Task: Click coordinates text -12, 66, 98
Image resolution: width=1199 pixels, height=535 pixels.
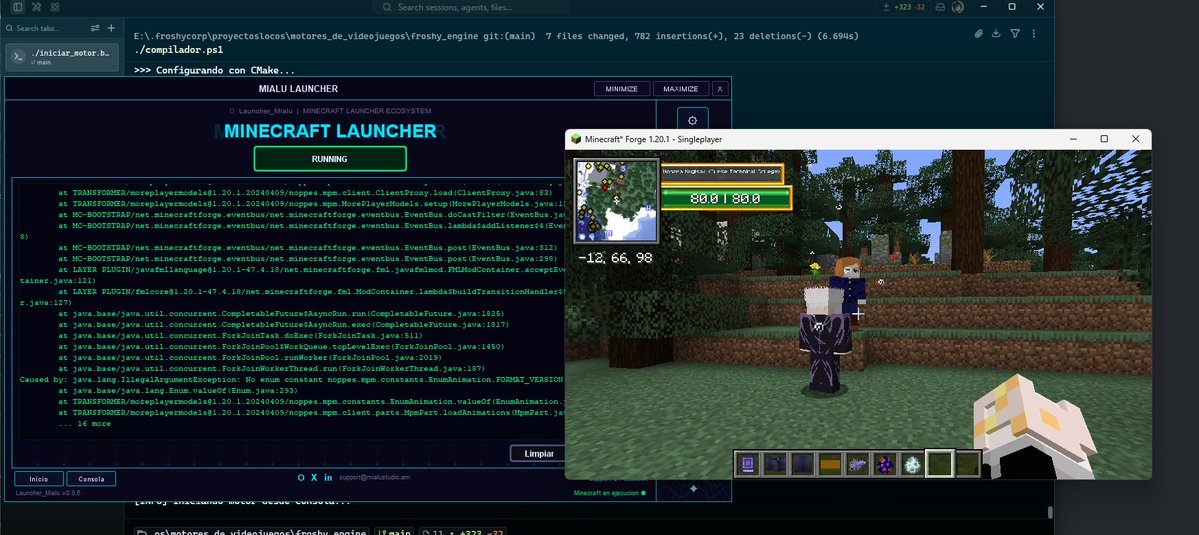Action: [616, 258]
